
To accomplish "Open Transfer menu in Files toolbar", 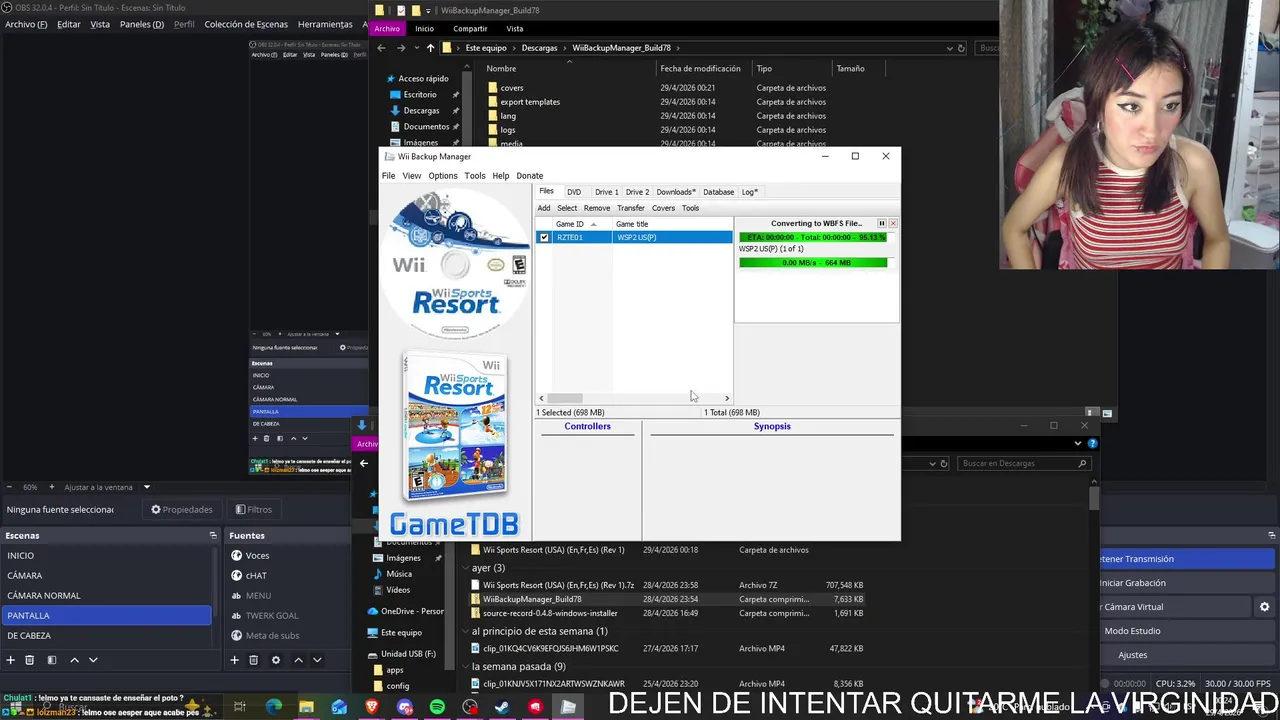I will [x=631, y=208].
